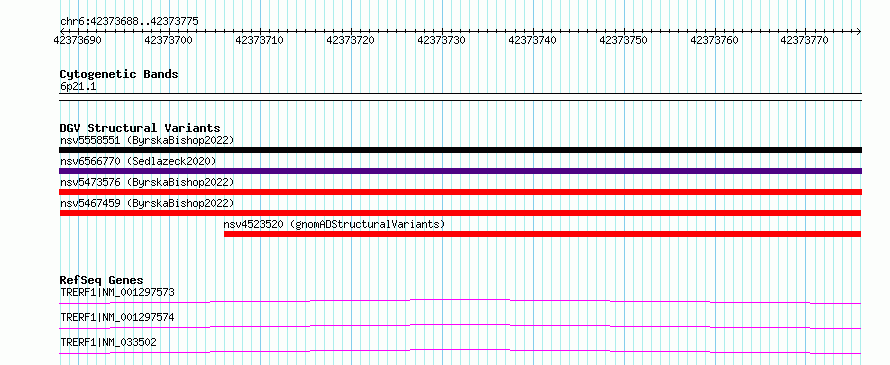Screen dimensions: 890x365
Task: Open the TRERF1|NM_033502 gene label
Action: pos(108,342)
